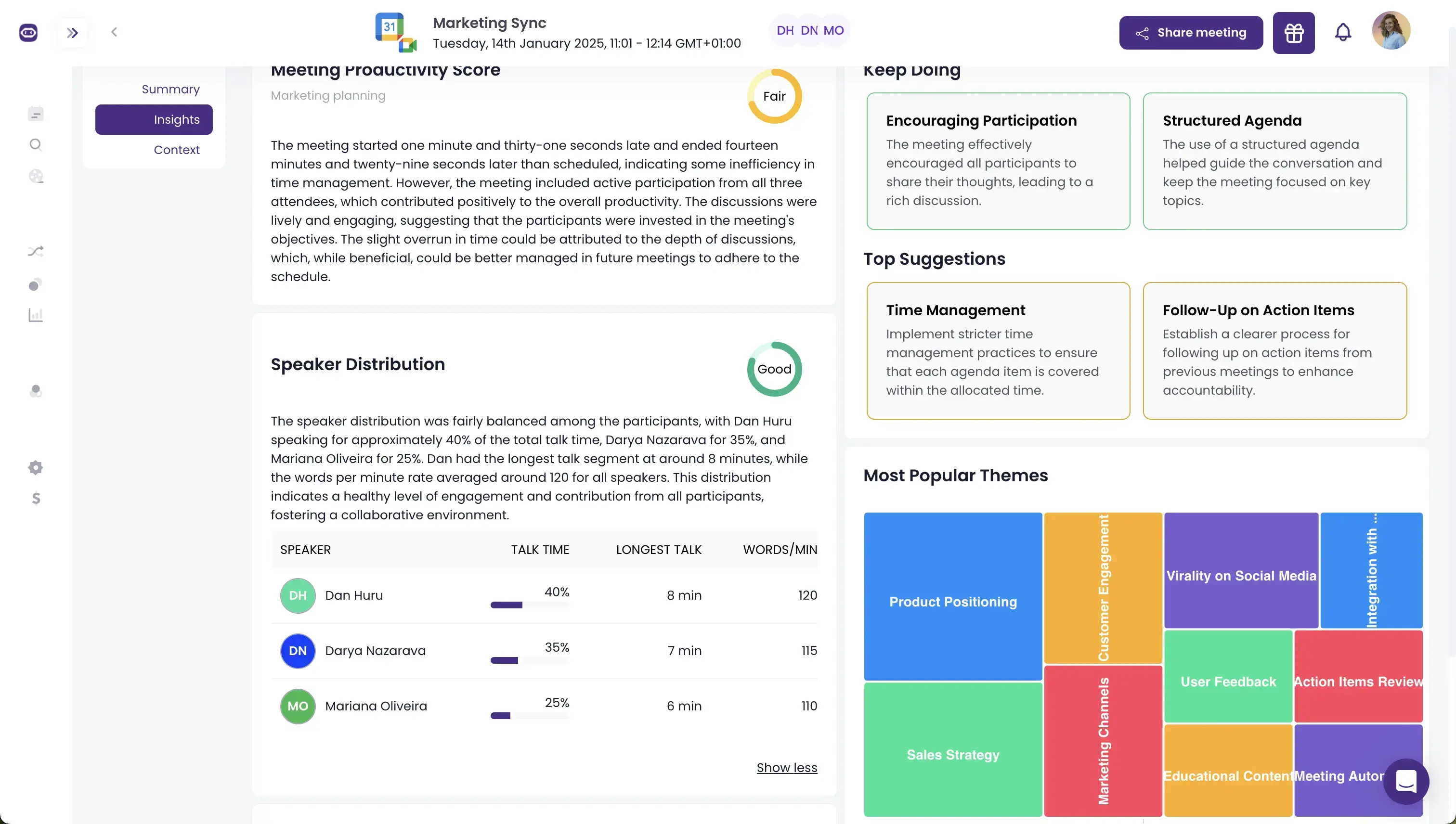Image resolution: width=1456 pixels, height=824 pixels.
Task: Click the shuffle icon in the sidebar
Action: 36,251
